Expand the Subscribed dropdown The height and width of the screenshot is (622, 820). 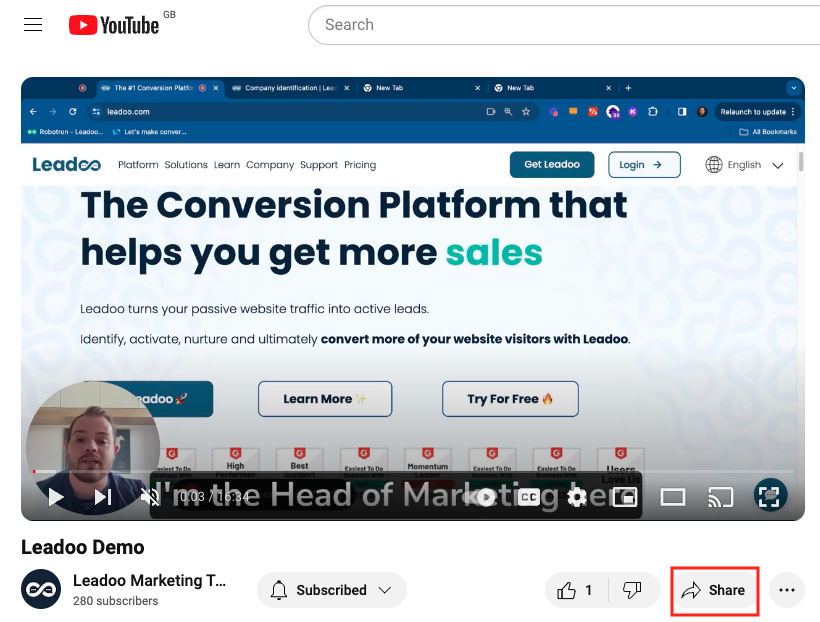331,590
